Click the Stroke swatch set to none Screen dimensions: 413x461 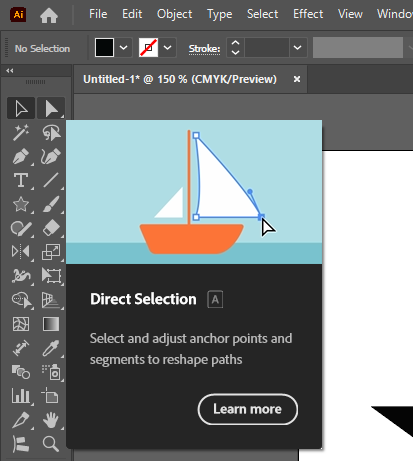[148, 48]
